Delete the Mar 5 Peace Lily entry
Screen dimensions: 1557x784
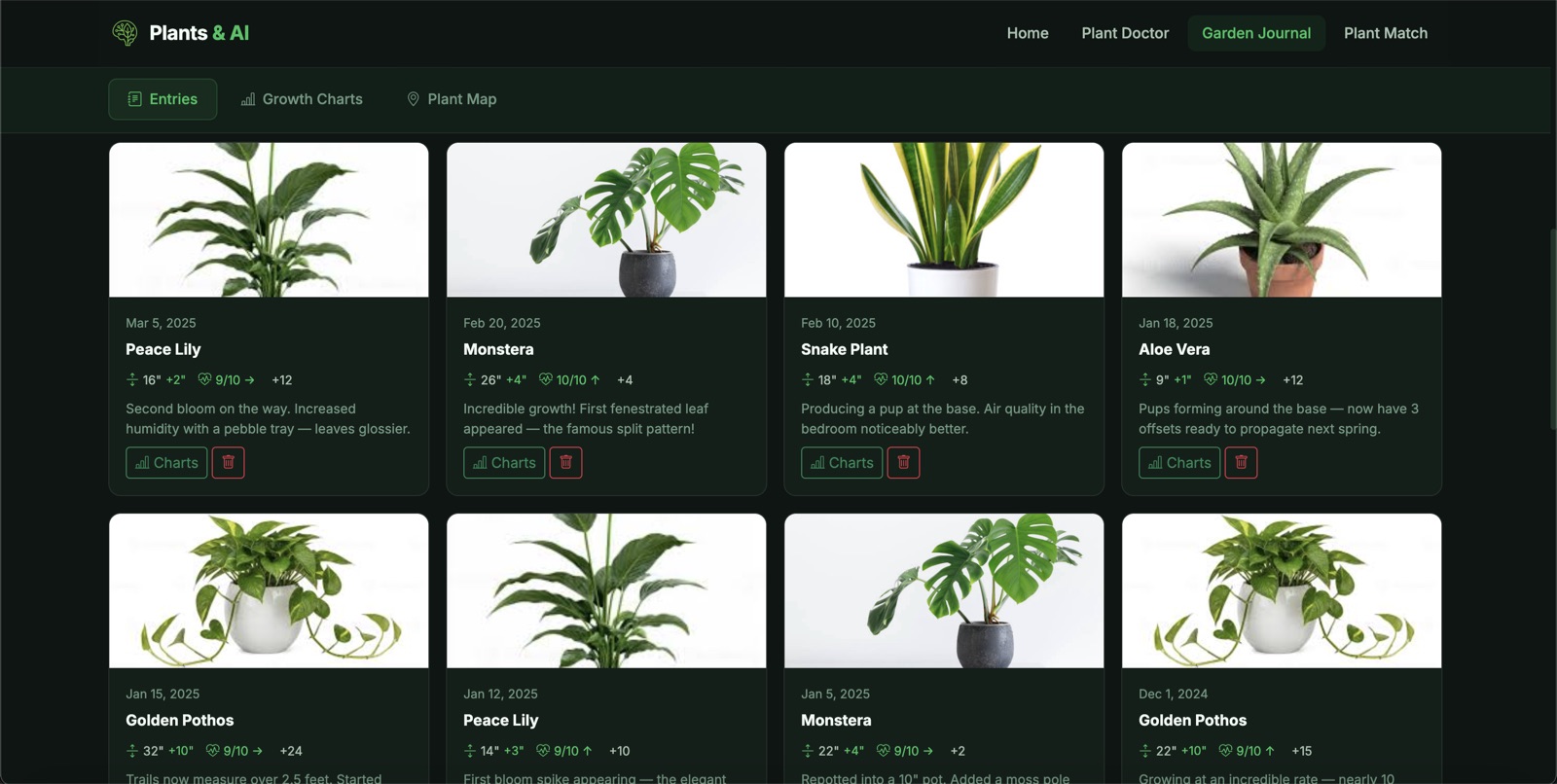pos(228,463)
